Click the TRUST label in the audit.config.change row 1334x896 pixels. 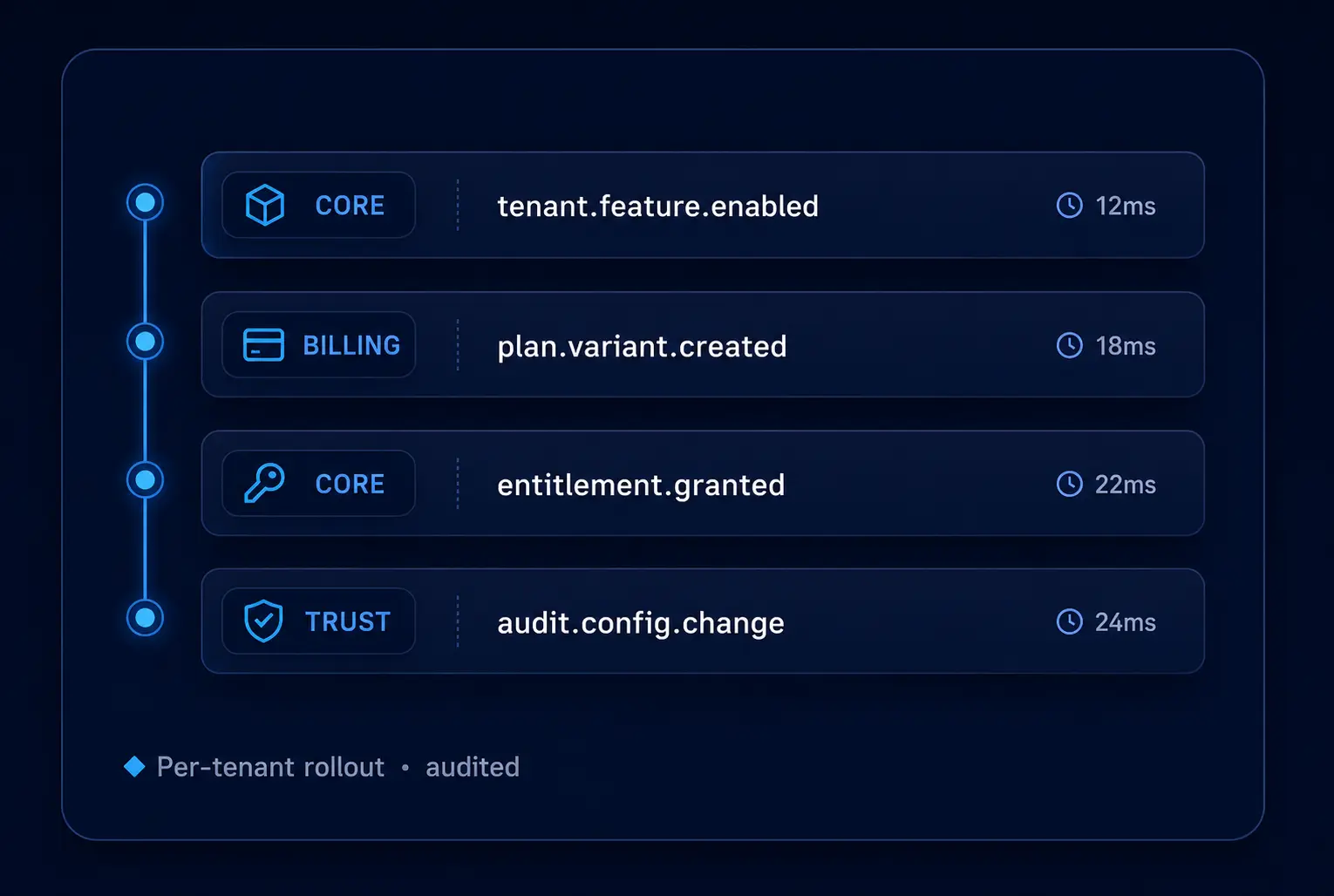(x=348, y=621)
